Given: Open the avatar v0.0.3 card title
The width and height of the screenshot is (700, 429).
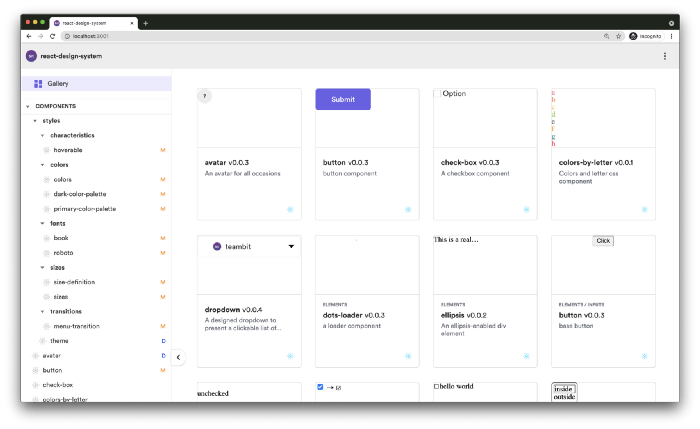Looking at the screenshot, I should point(227,162).
